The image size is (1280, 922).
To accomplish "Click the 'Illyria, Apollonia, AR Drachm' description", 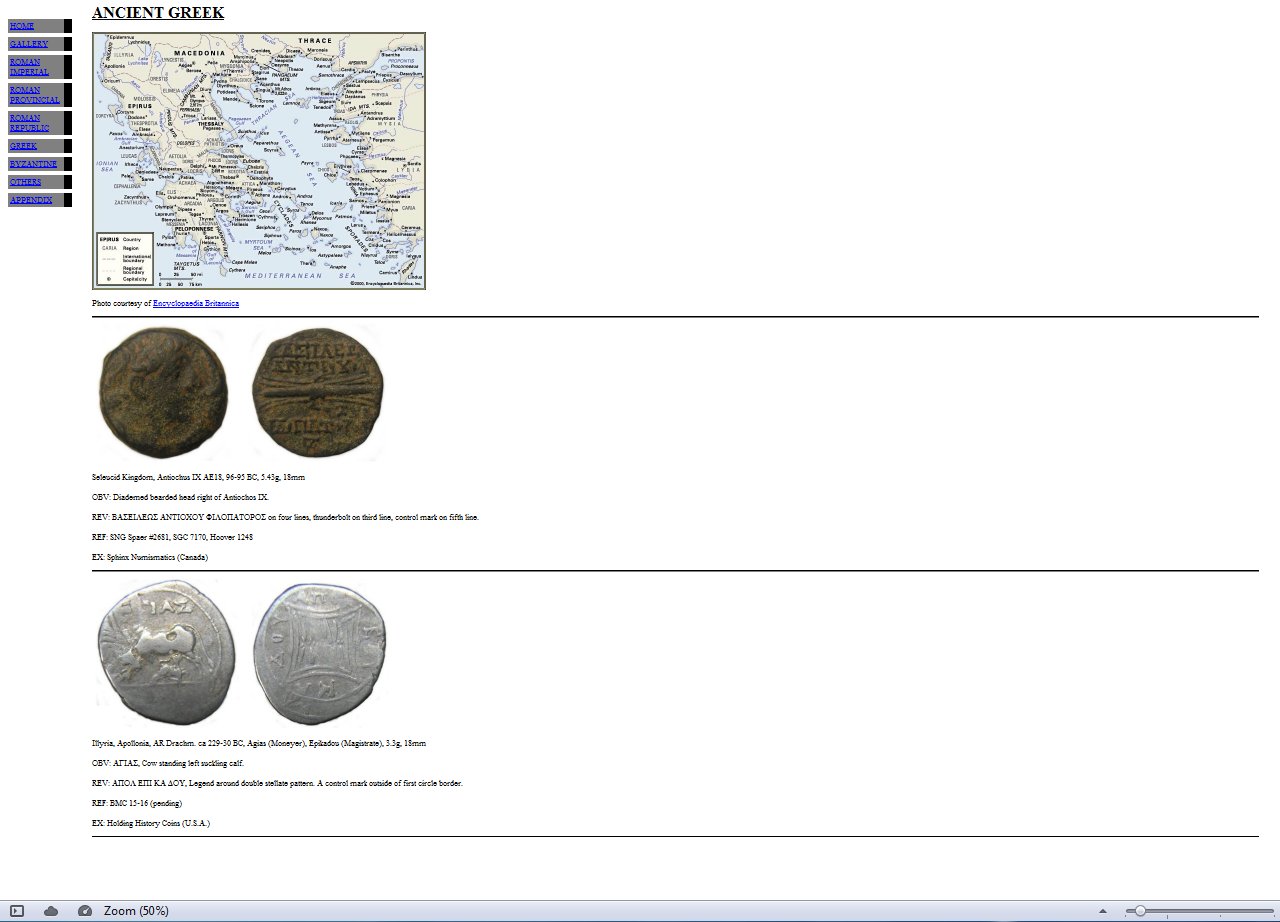I will (x=259, y=743).
